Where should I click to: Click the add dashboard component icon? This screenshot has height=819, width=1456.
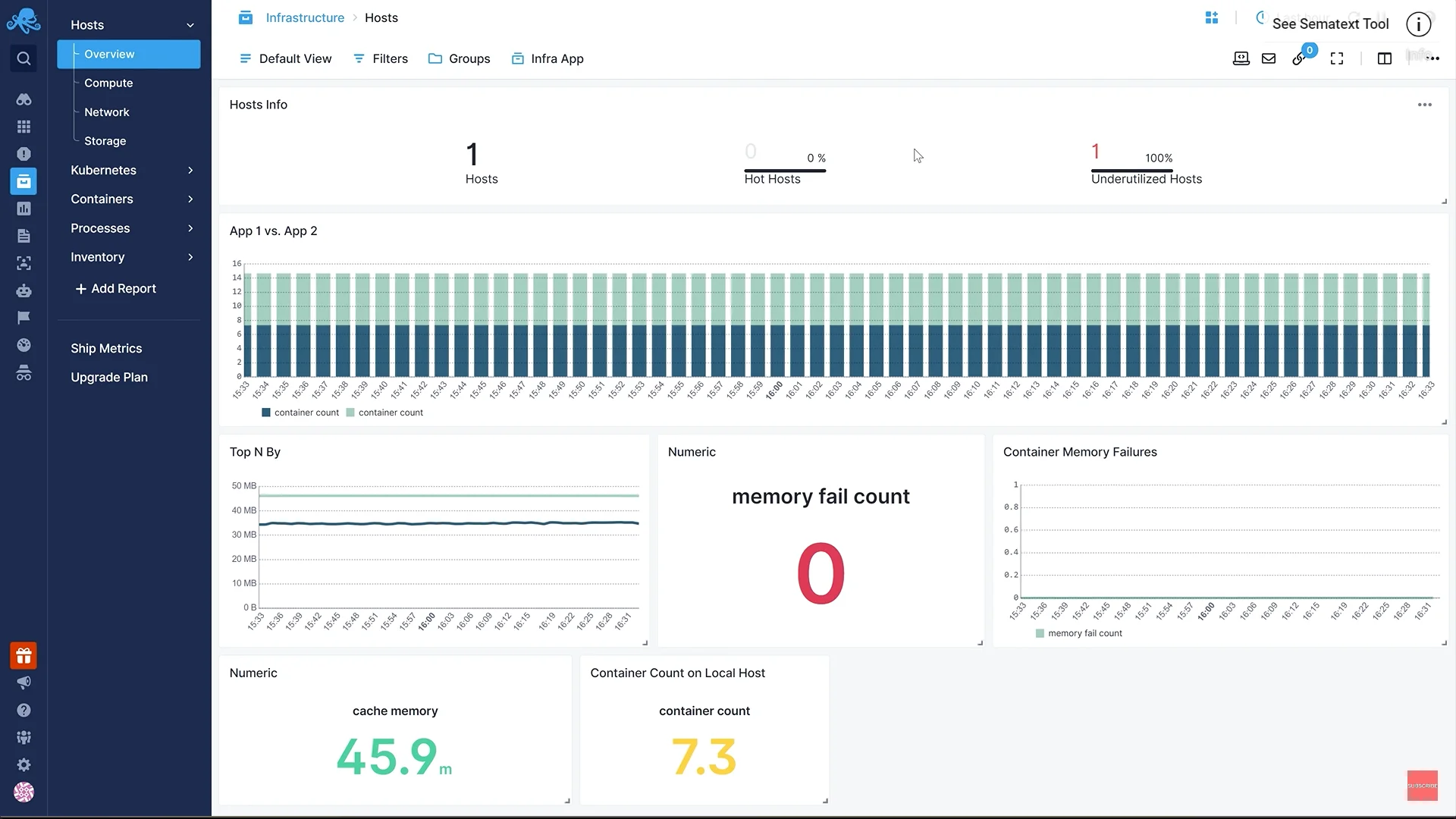[1212, 17]
